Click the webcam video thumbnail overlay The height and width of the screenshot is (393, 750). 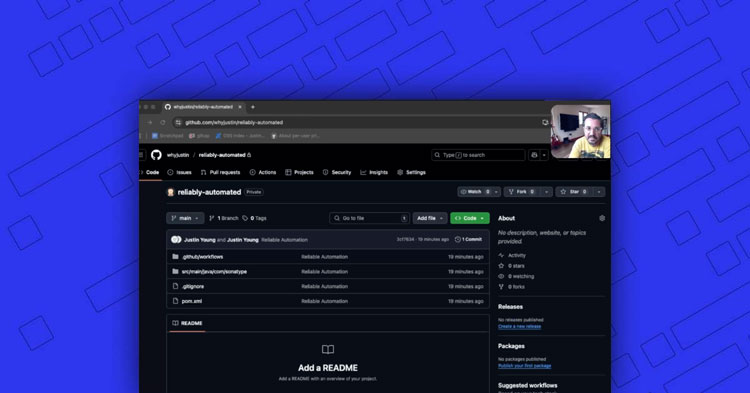[581, 131]
